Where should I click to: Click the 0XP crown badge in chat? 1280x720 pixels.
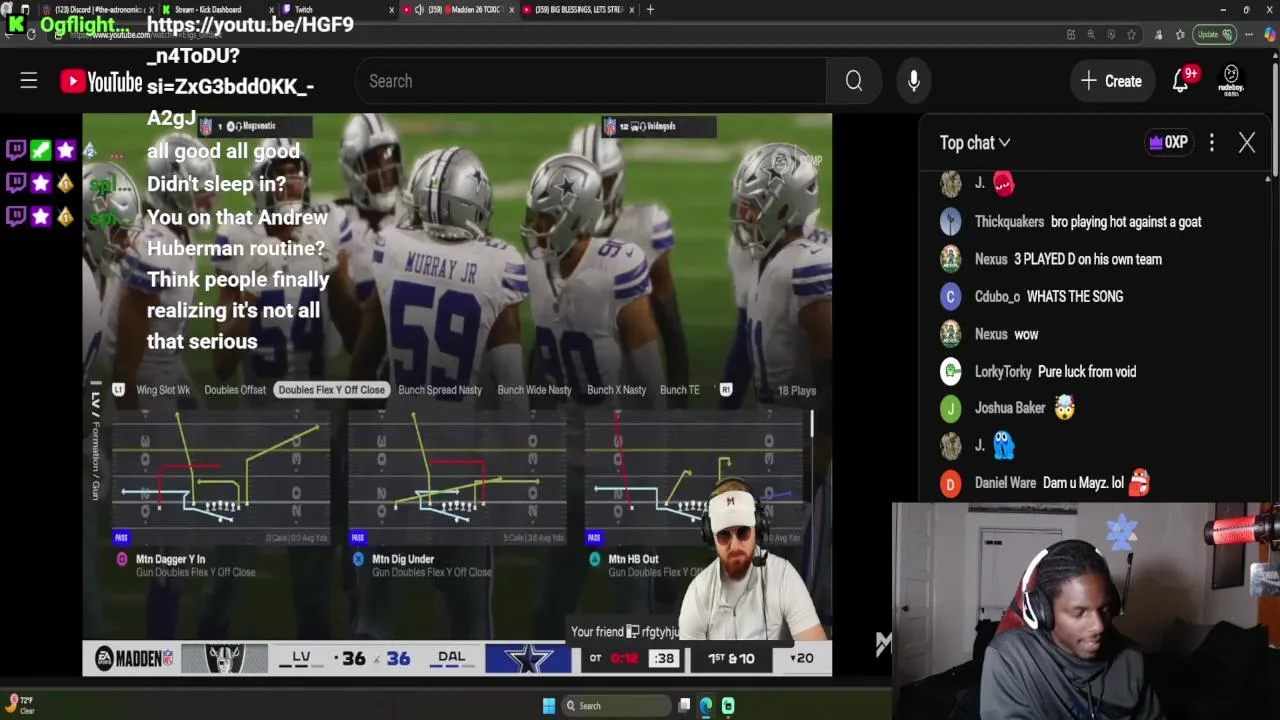[1167, 142]
